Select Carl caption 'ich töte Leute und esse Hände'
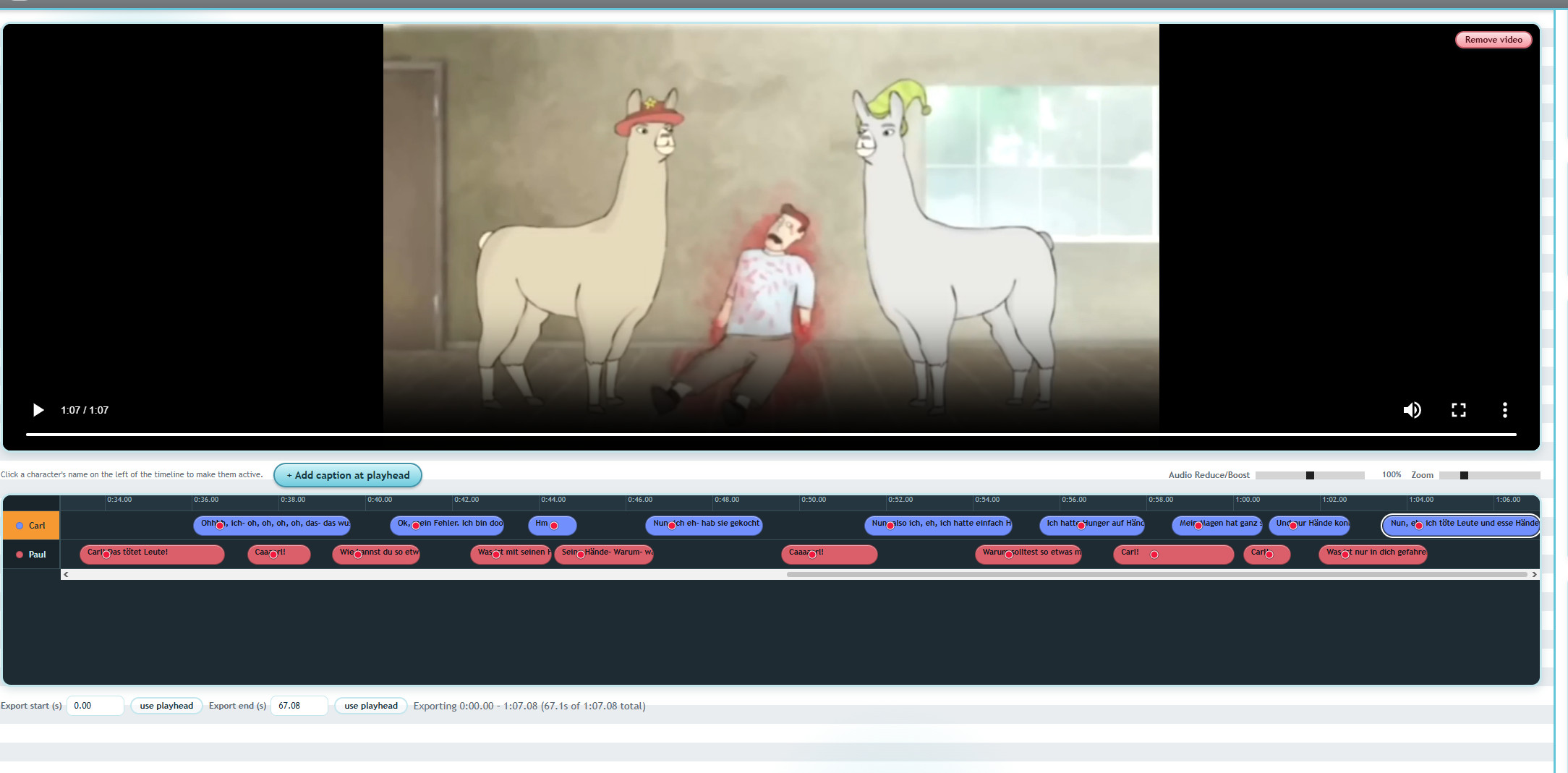This screenshot has width=1568, height=773. 1461,525
